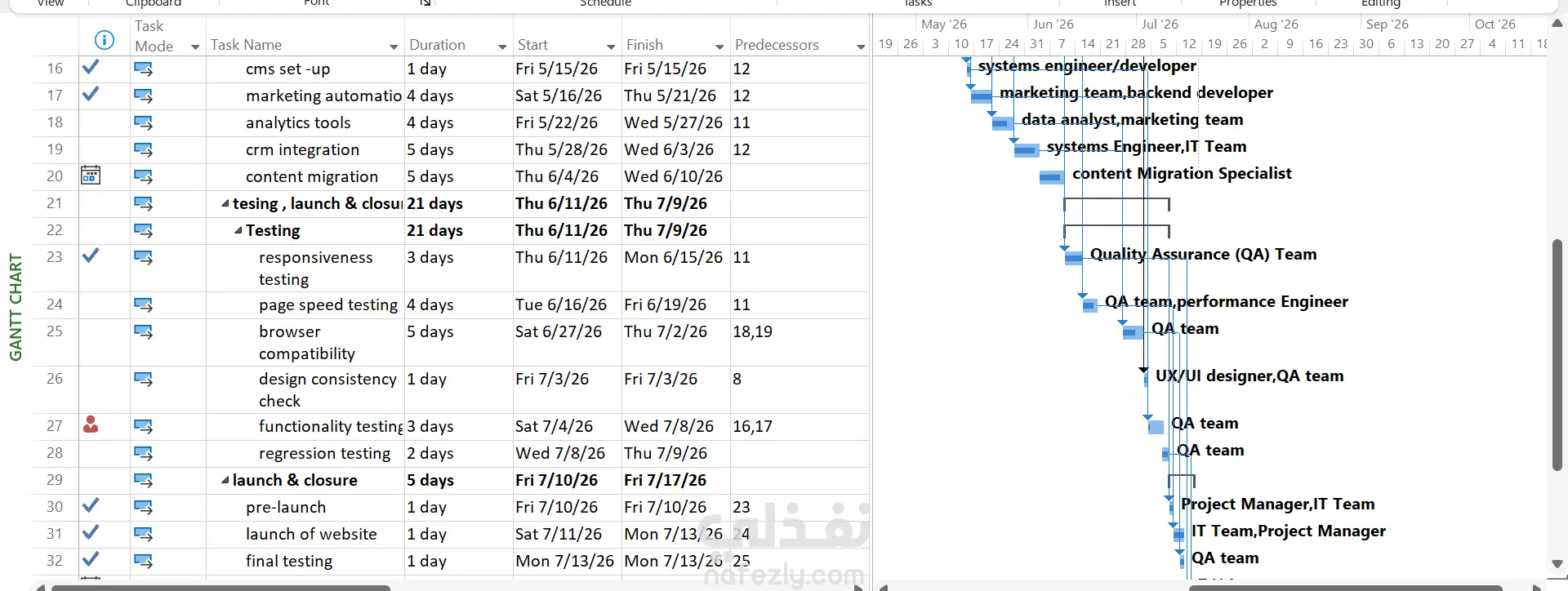Click the calendar constraint icon on row 20
1568x591 pixels.
click(91, 176)
